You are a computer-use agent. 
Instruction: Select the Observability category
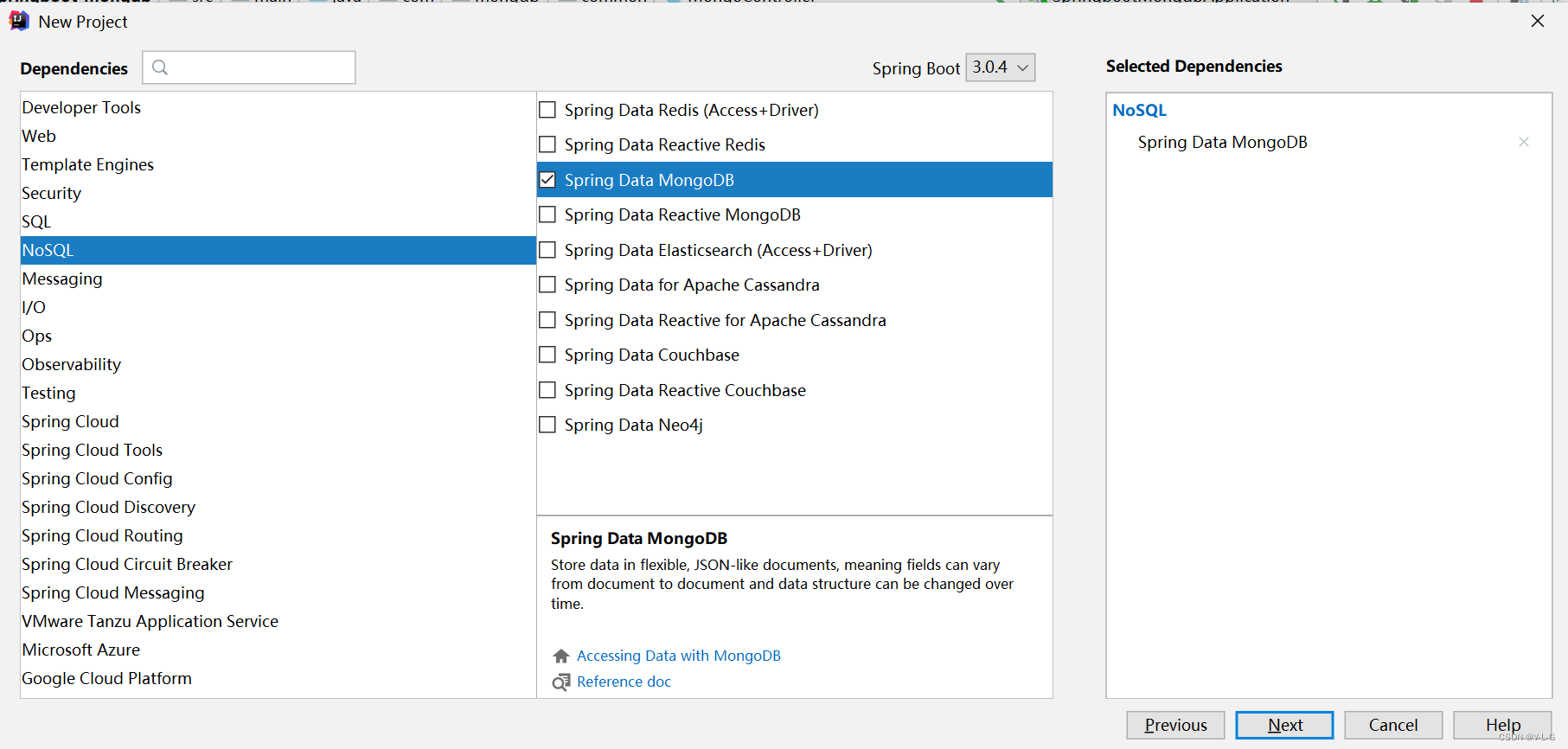[278, 364]
